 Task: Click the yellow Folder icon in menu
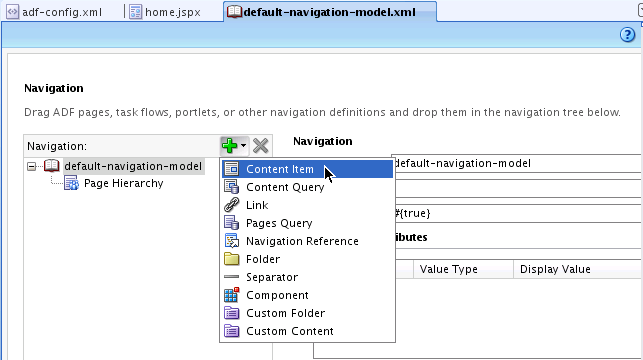(x=231, y=259)
